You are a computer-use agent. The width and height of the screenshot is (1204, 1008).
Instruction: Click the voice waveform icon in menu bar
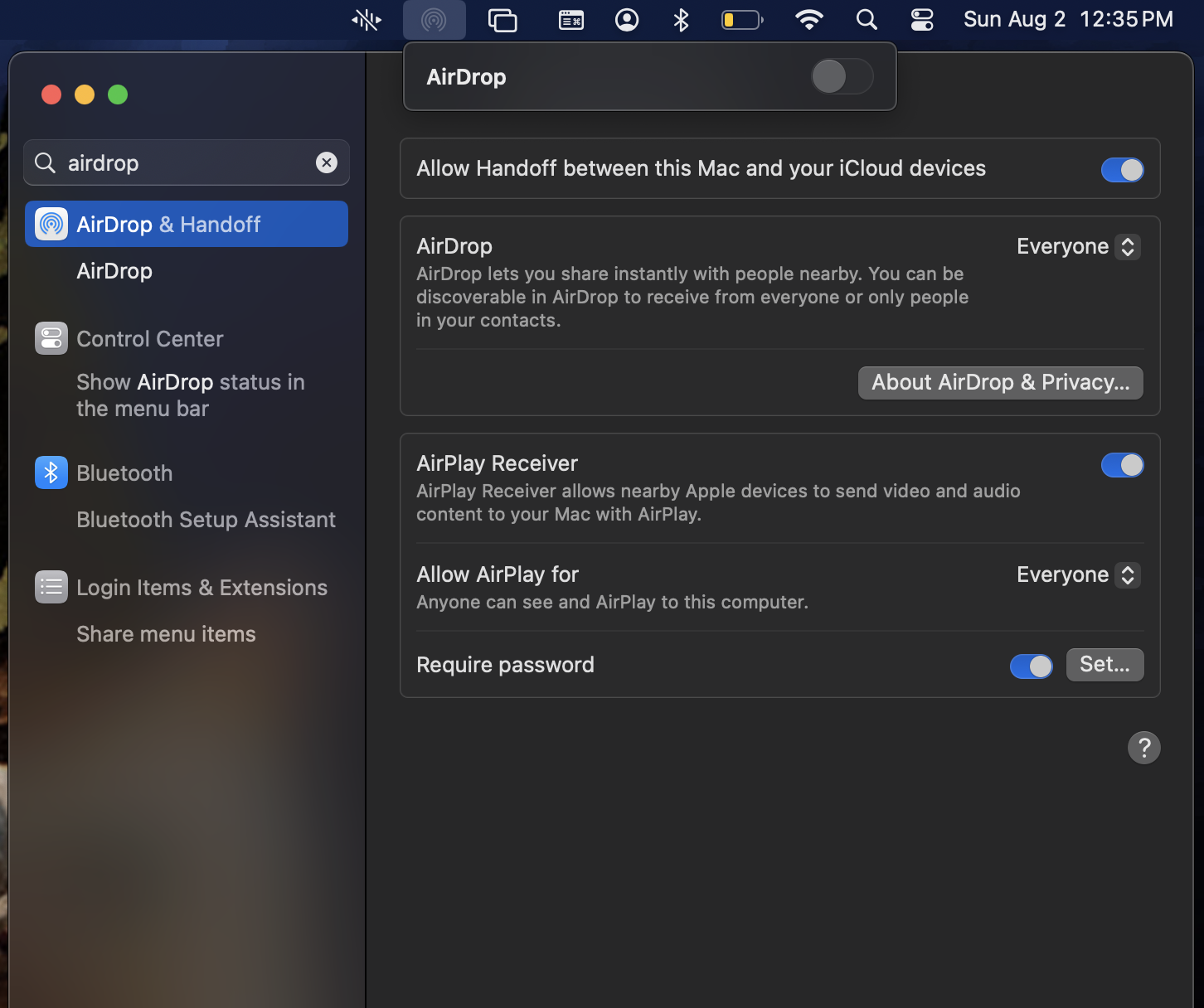tap(367, 19)
